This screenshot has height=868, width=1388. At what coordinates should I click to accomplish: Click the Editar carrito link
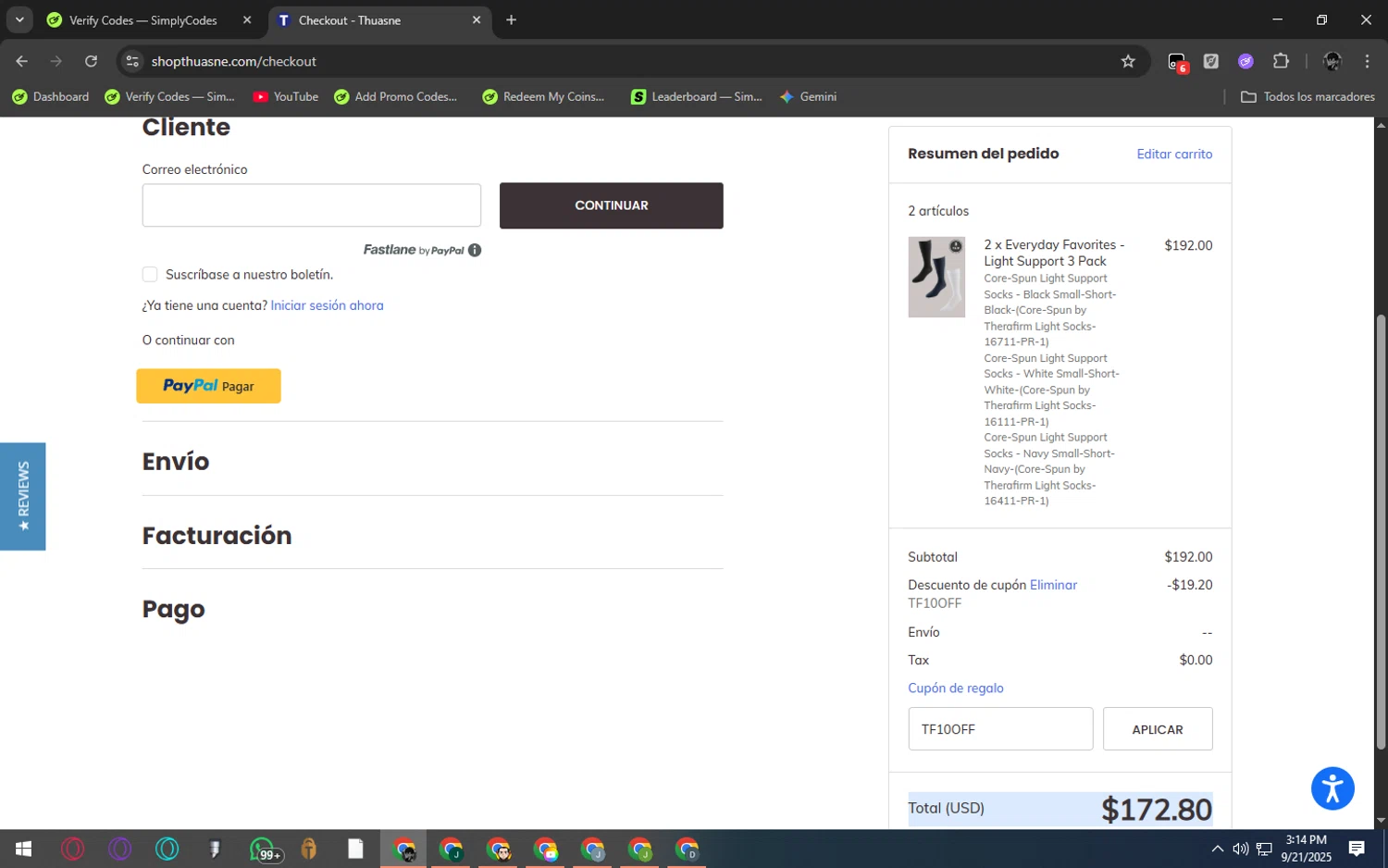coord(1174,155)
